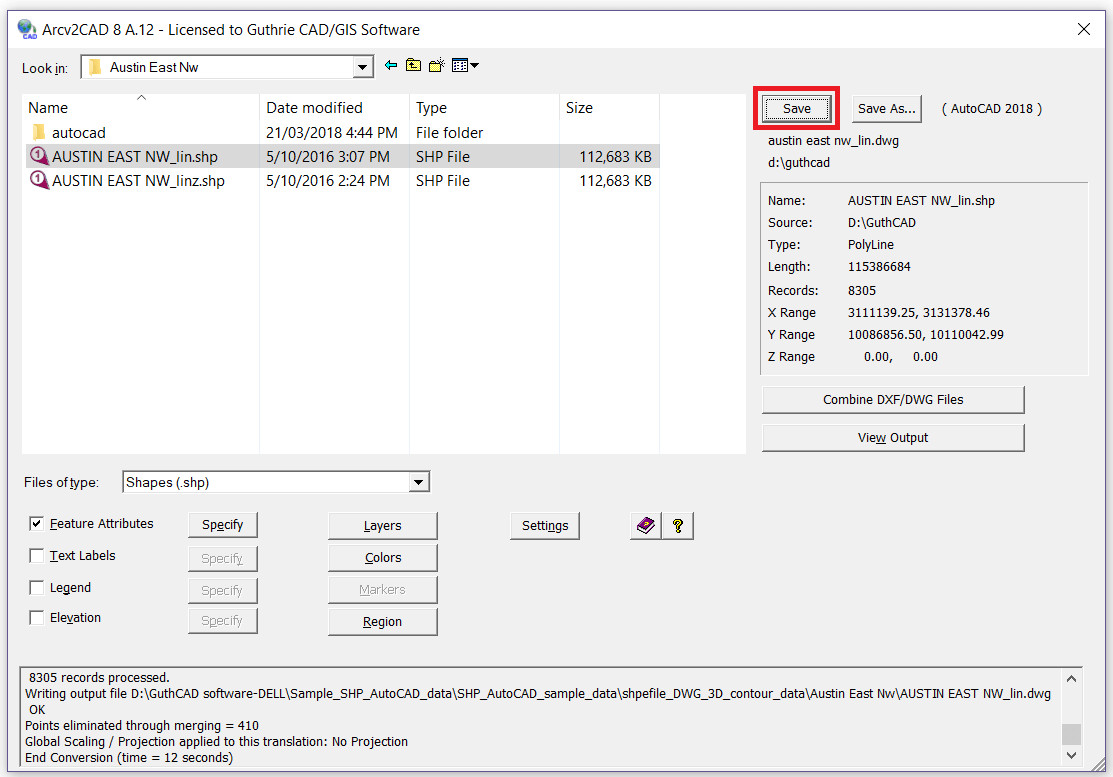Click the yellow question mark help icon
Screen dimensions: 1113x777
[678, 526]
